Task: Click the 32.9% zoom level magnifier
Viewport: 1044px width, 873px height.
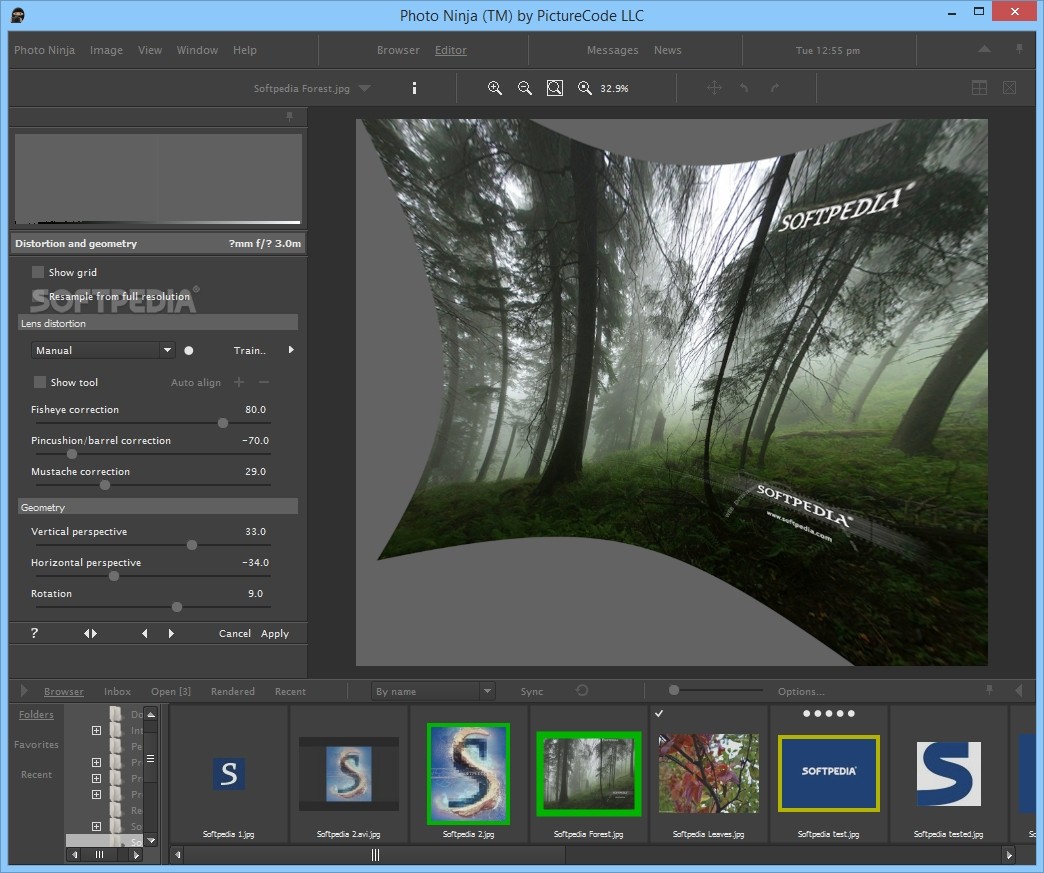Action: point(585,88)
